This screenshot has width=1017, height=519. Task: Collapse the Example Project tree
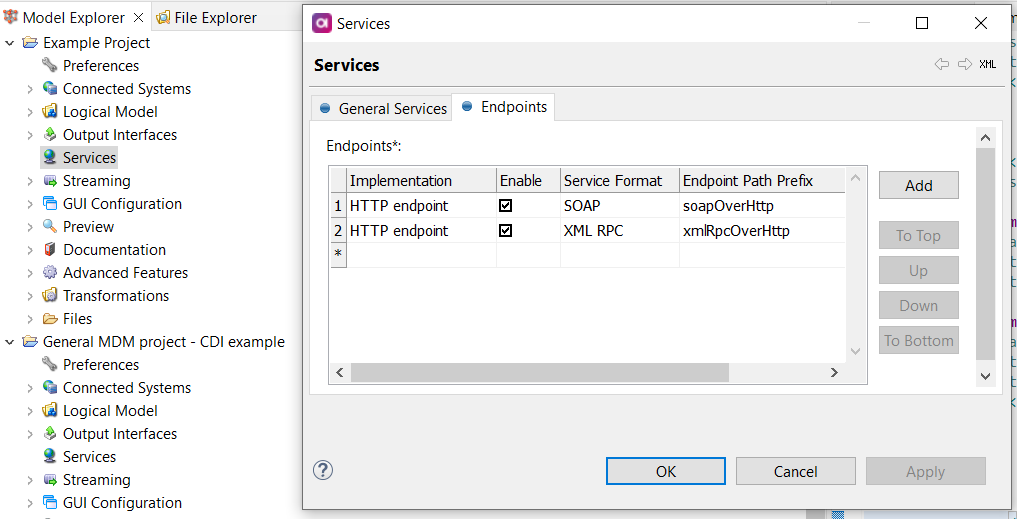tap(10, 43)
